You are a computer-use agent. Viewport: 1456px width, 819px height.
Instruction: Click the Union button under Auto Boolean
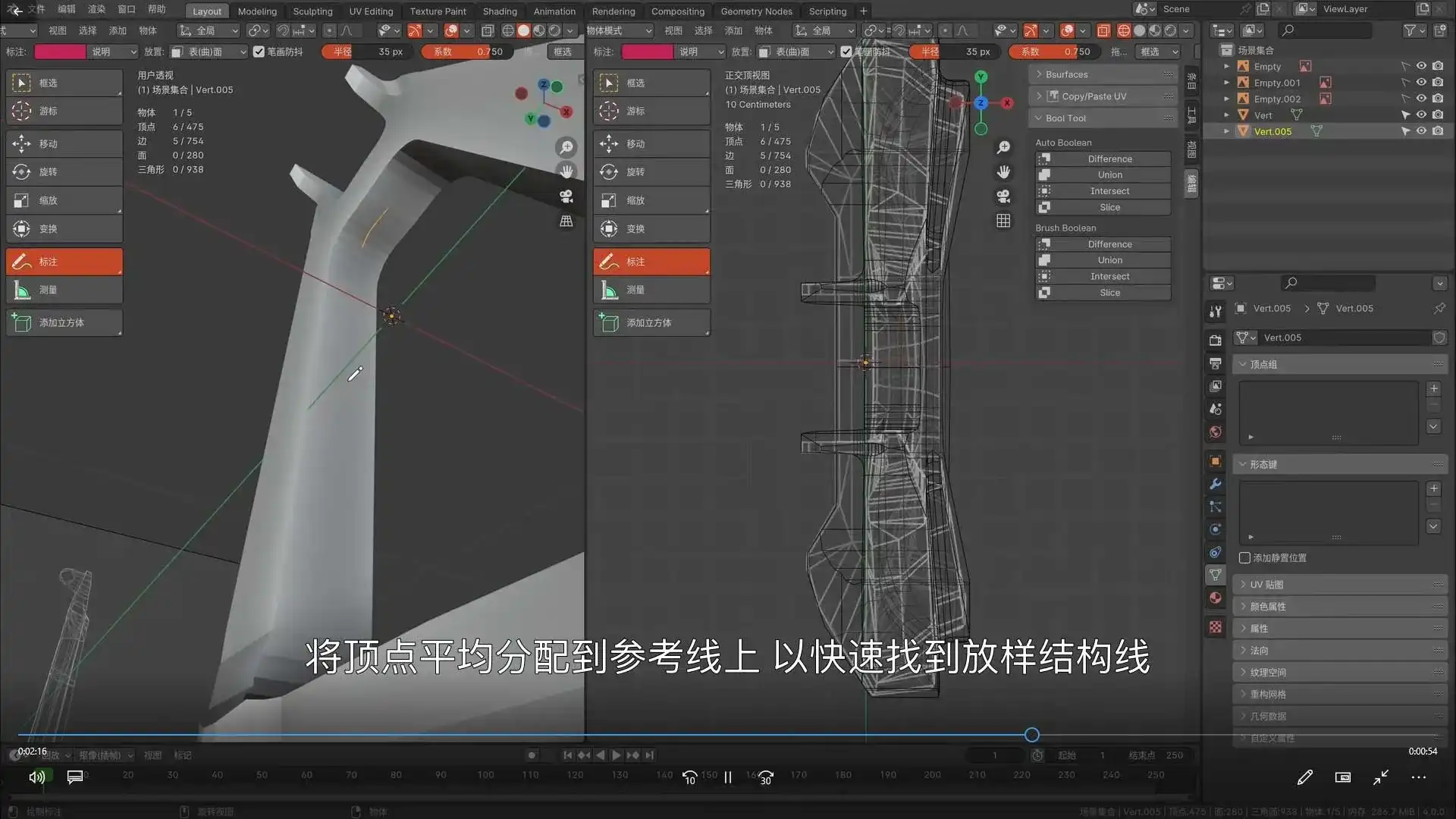pyautogui.click(x=1109, y=174)
